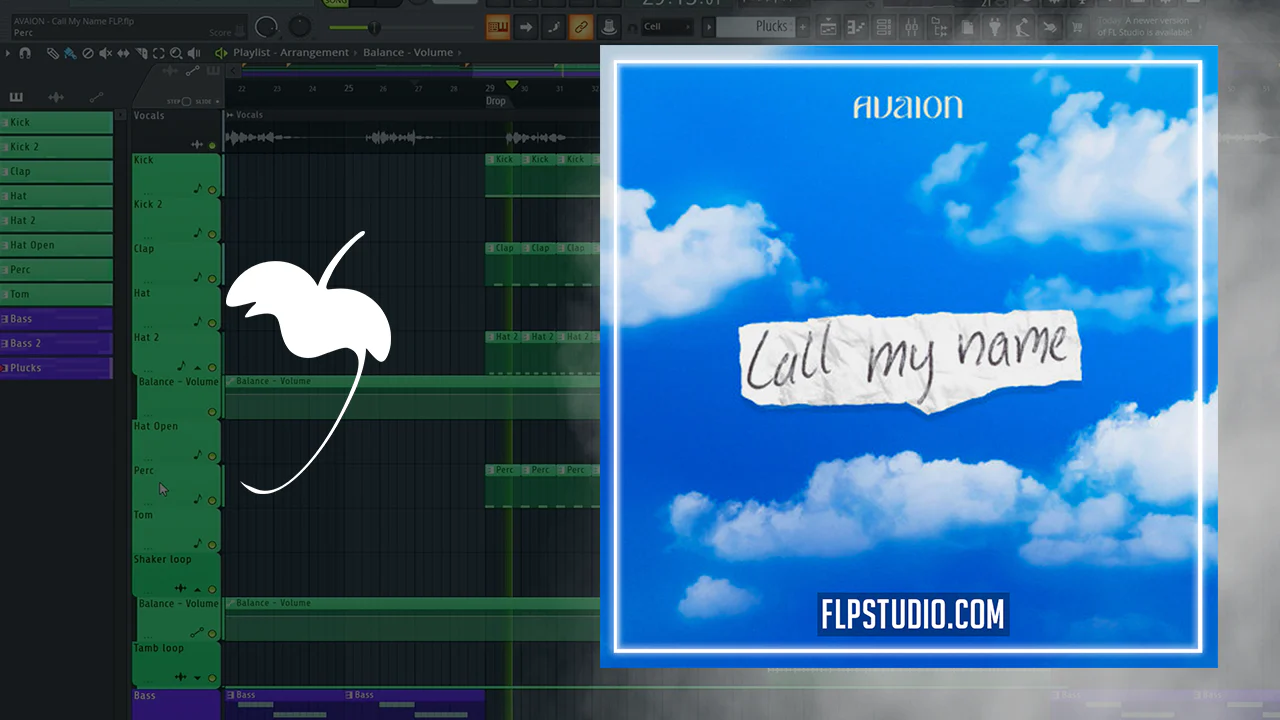The height and width of the screenshot is (720, 1280).
Task: Click Balance - Volume breadcrumb item
Action: pyautogui.click(x=408, y=52)
